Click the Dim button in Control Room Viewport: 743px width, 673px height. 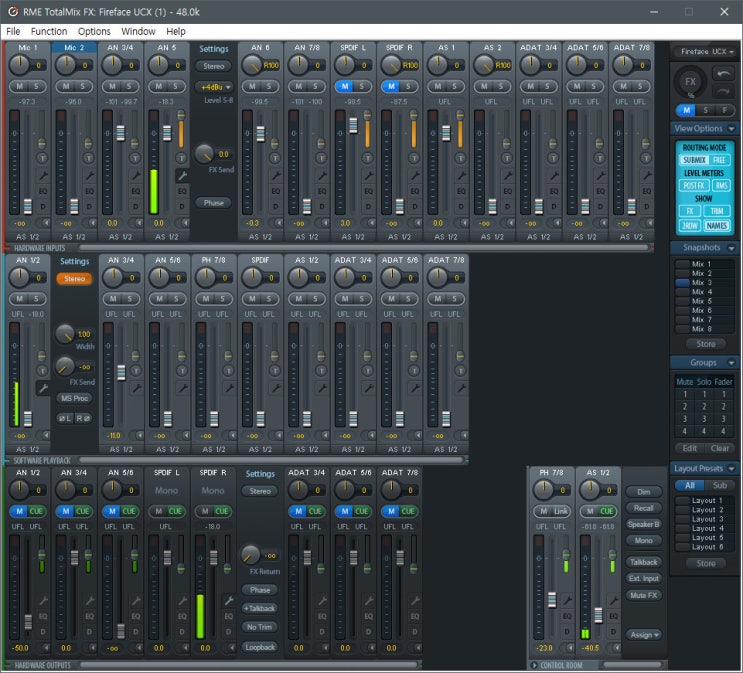[x=643, y=492]
